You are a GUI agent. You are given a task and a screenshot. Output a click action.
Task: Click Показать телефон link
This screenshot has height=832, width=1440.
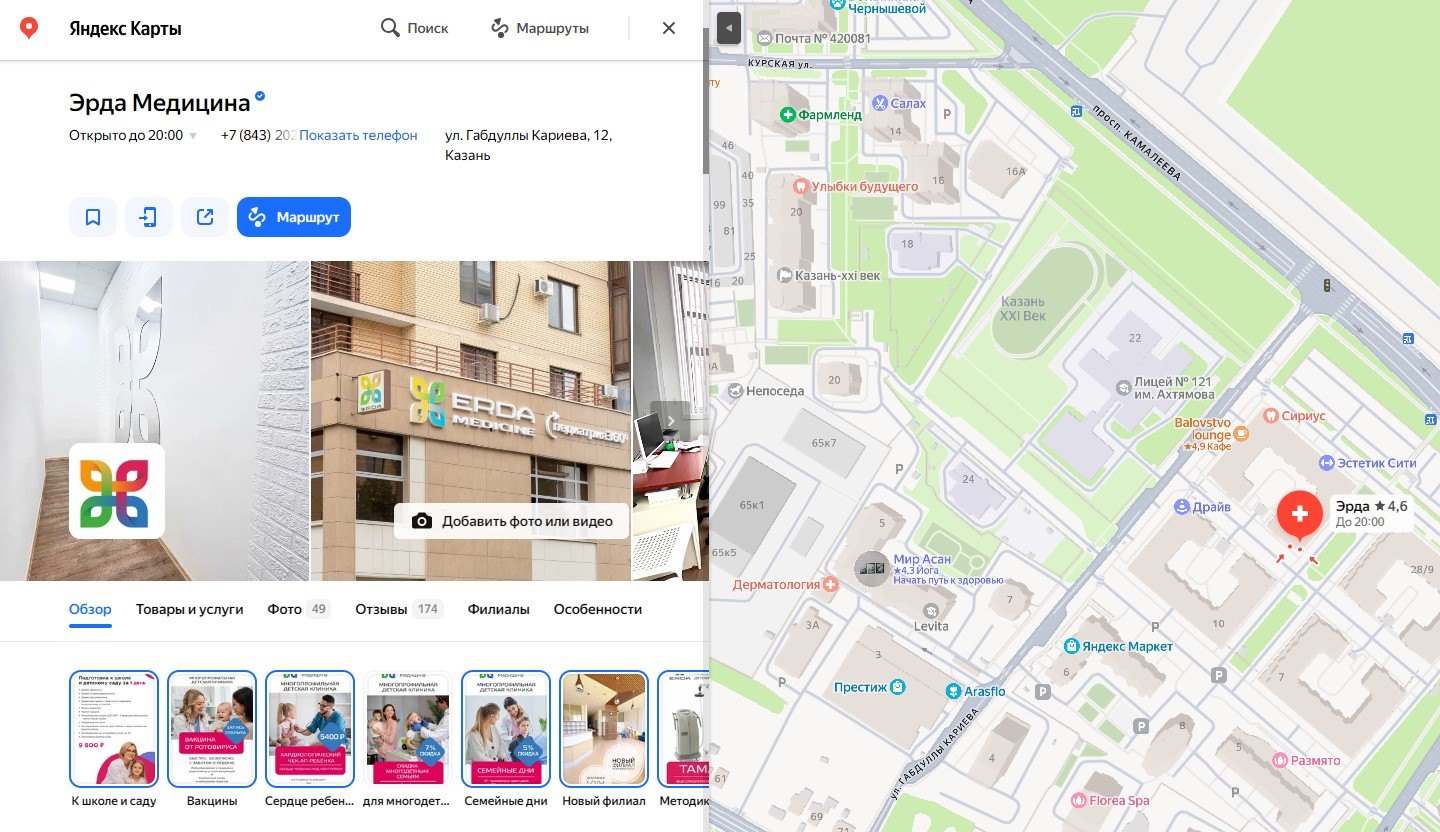tap(358, 135)
